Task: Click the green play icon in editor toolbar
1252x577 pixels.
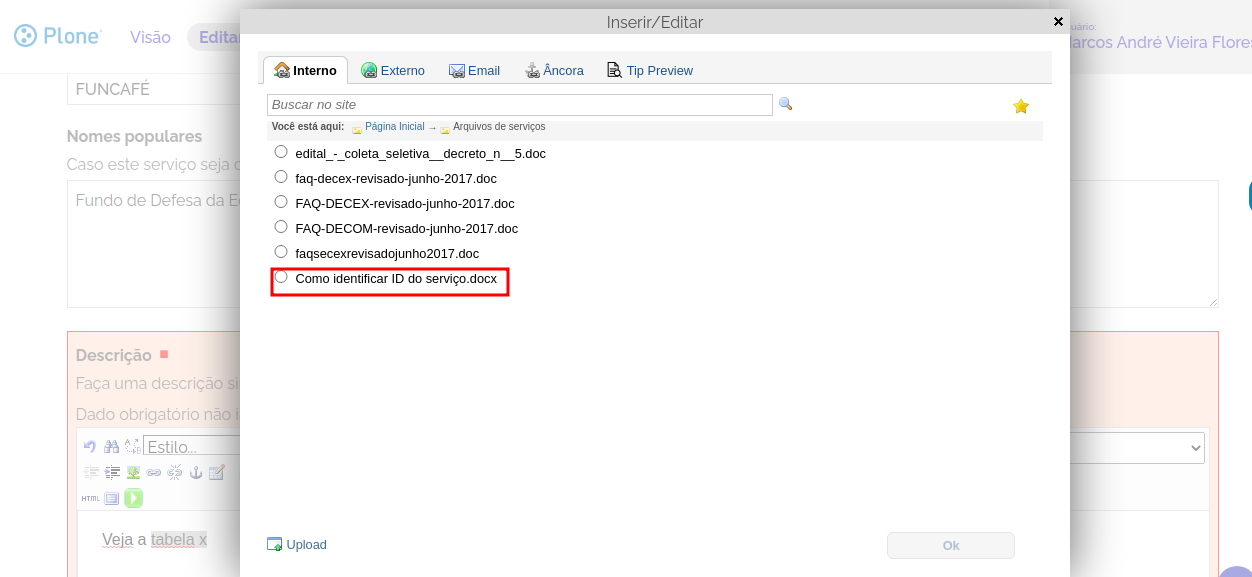Action: click(133, 498)
